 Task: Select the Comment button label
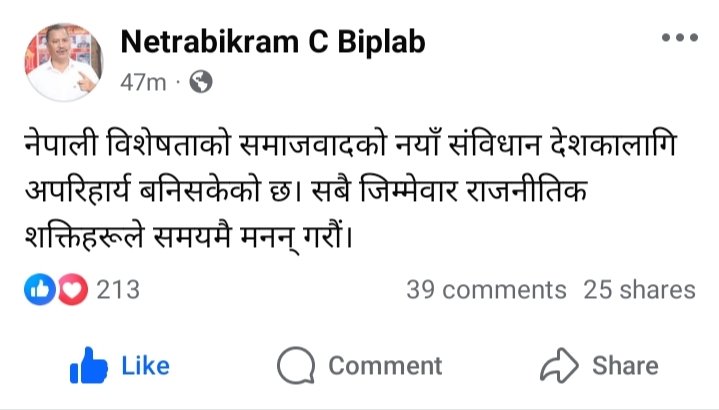coord(385,366)
